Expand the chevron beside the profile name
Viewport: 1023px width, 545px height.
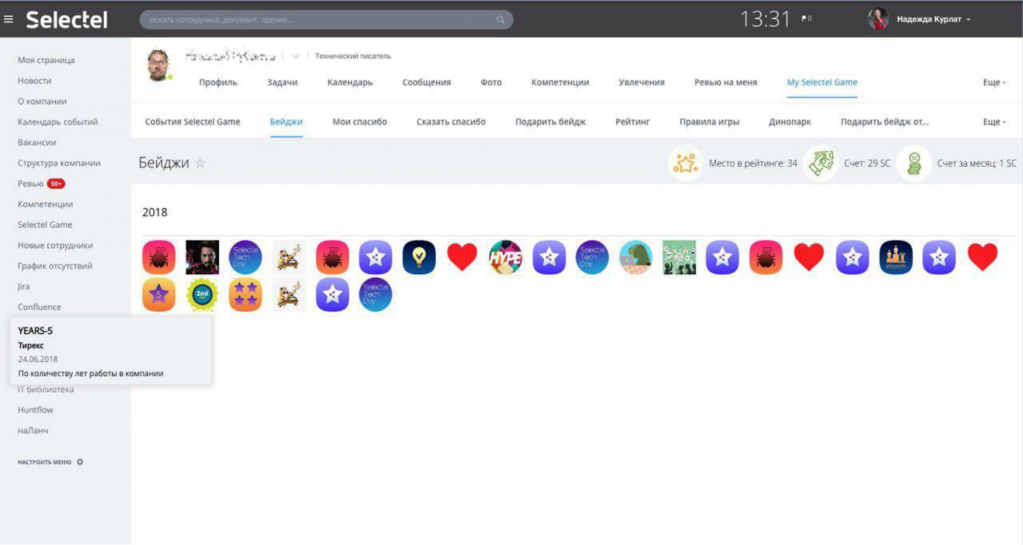pyautogui.click(x=295, y=56)
